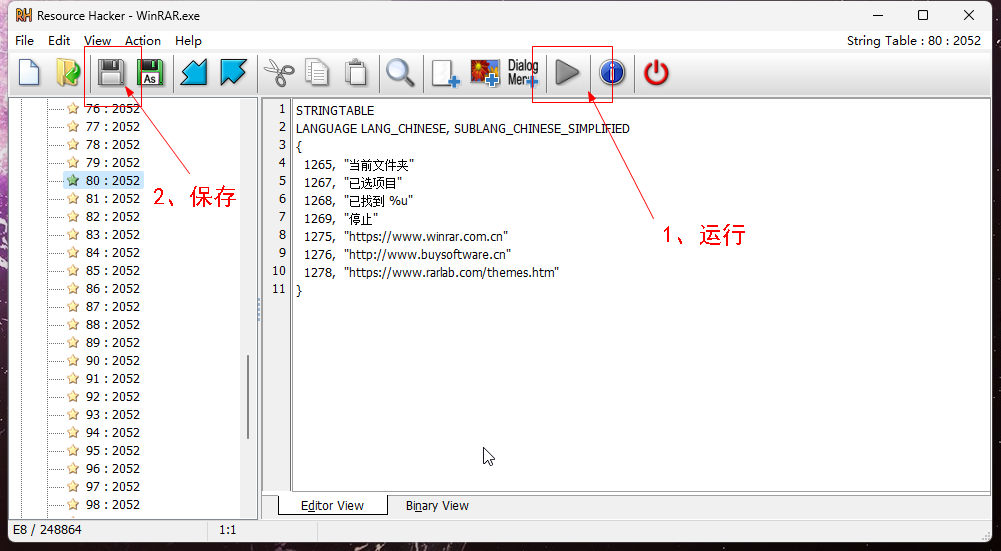Select tree item 86 : 2052
1001x551 pixels.
(113, 289)
